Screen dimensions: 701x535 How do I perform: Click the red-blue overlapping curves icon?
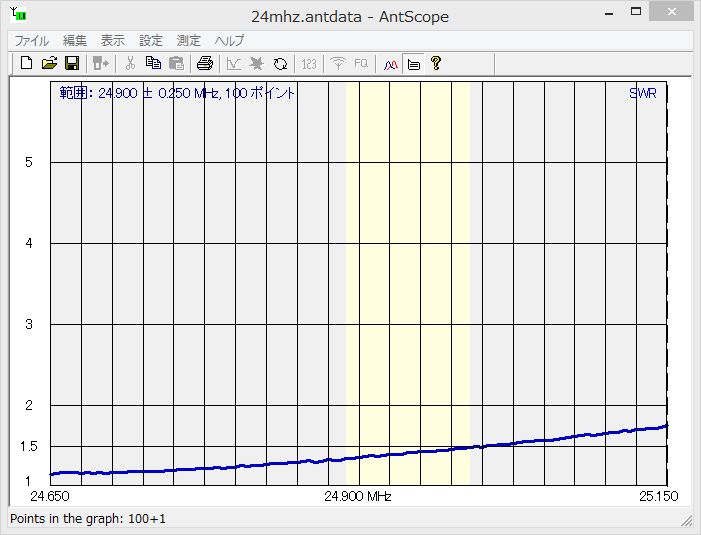[390, 65]
